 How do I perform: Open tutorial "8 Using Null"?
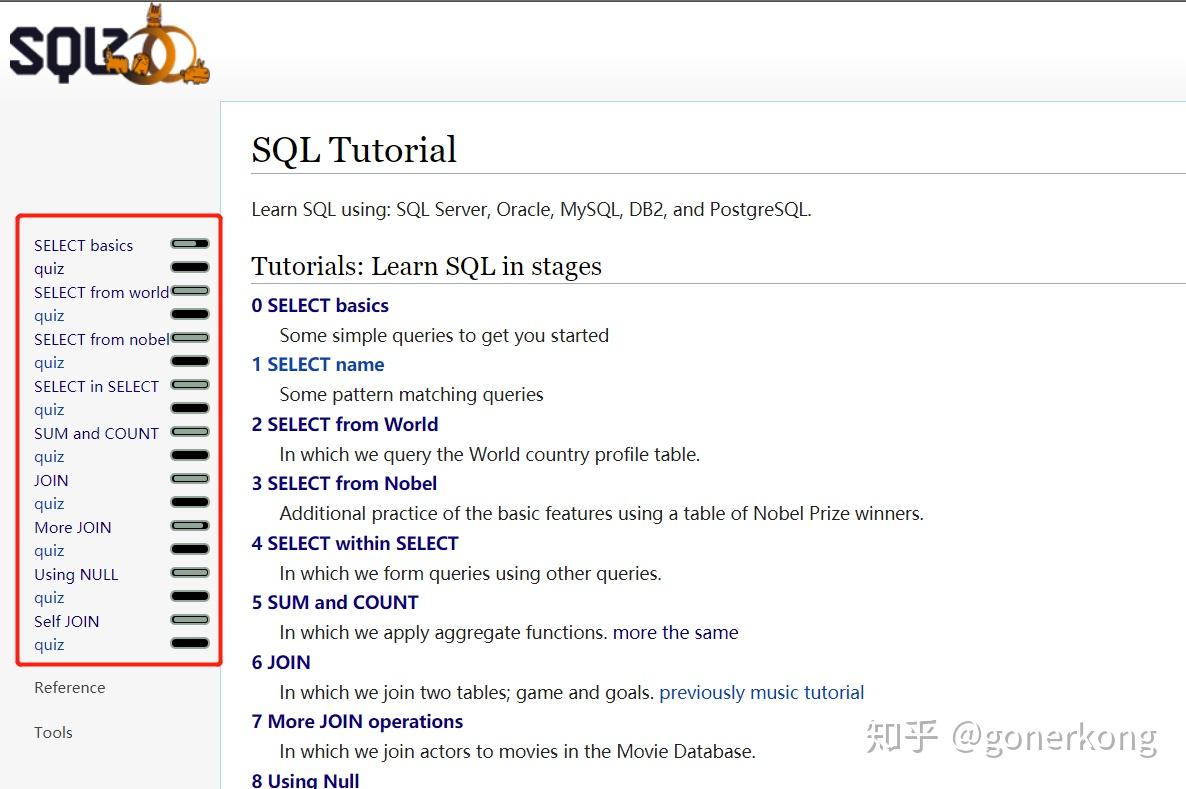[x=304, y=779]
